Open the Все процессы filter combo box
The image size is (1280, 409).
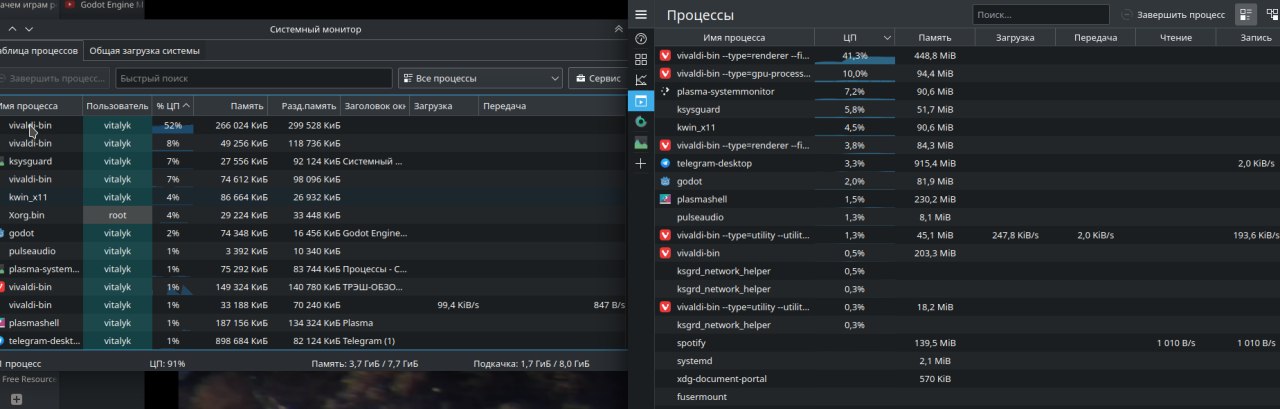(x=480, y=78)
